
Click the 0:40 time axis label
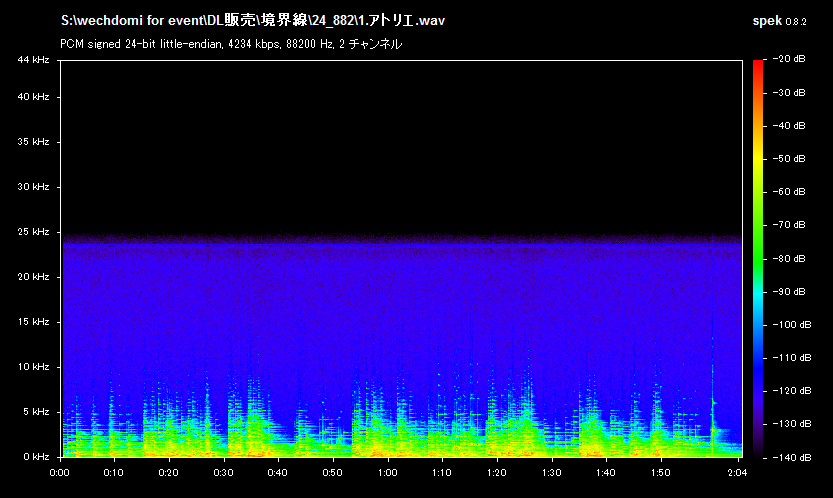pos(278,472)
